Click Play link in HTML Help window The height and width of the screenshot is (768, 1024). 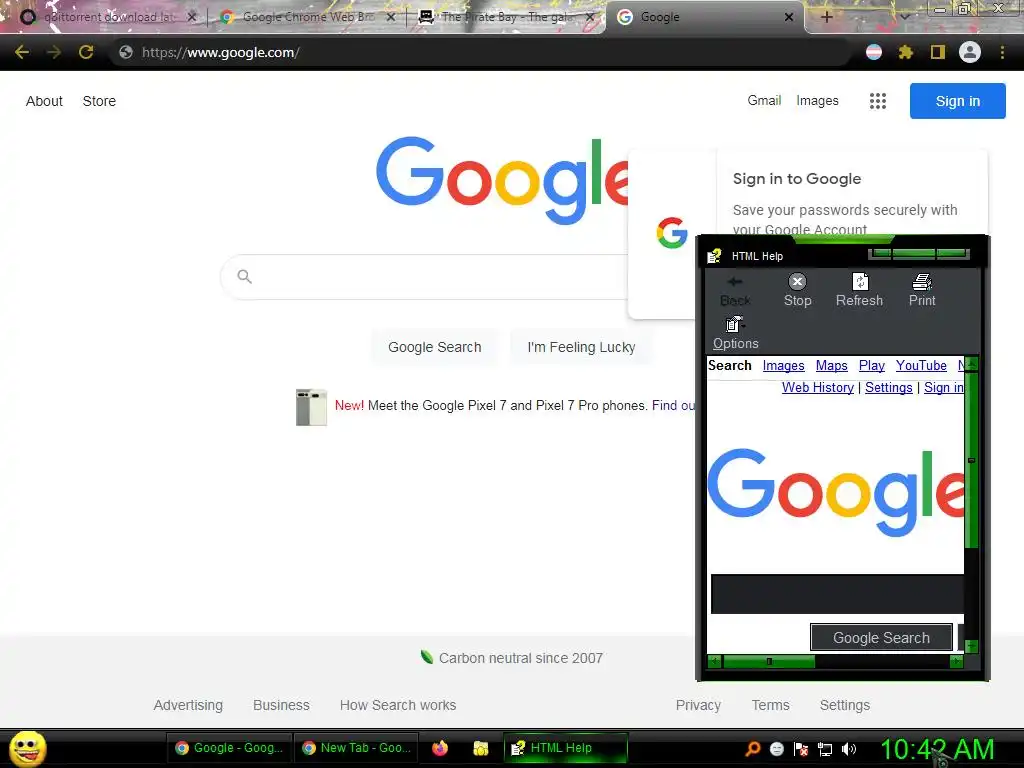tap(872, 366)
